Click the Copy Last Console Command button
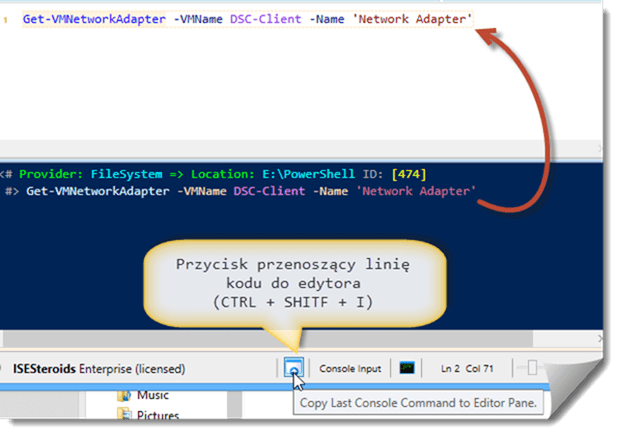 coord(292,368)
